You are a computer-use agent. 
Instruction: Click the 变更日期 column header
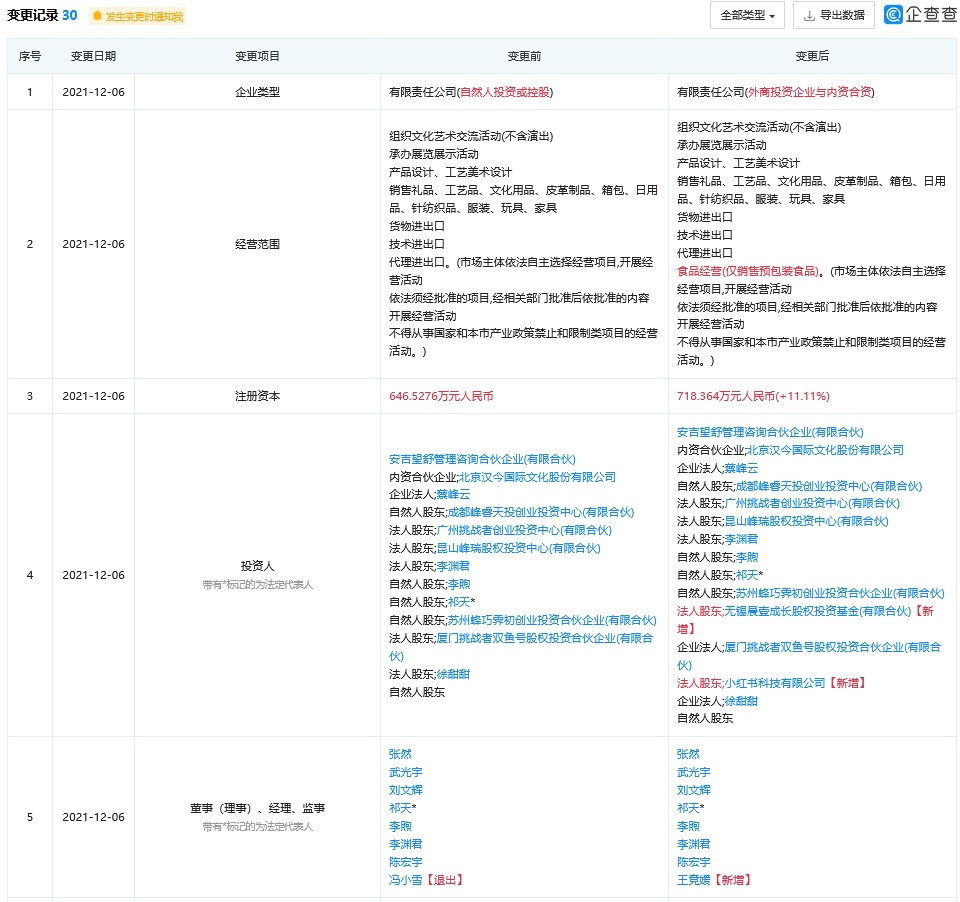[93, 57]
